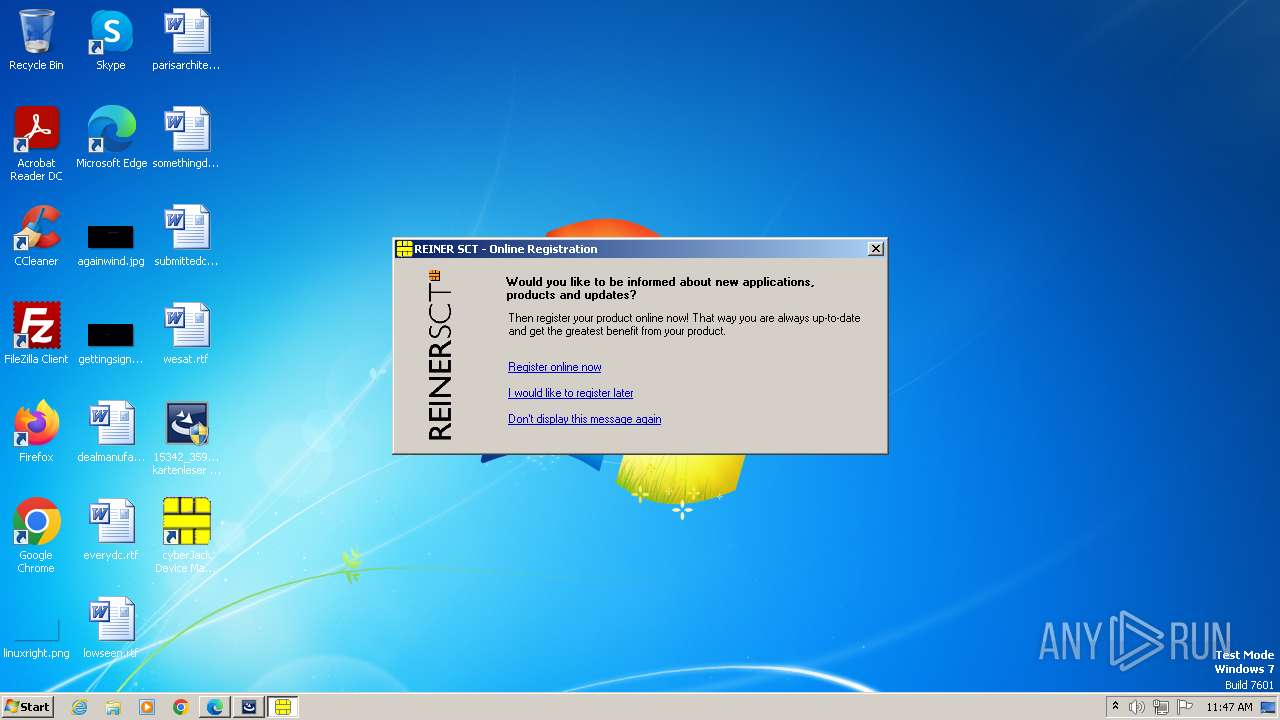Screen dimensions: 1280x720
Task: Click the Register online now link
Action: click(555, 367)
